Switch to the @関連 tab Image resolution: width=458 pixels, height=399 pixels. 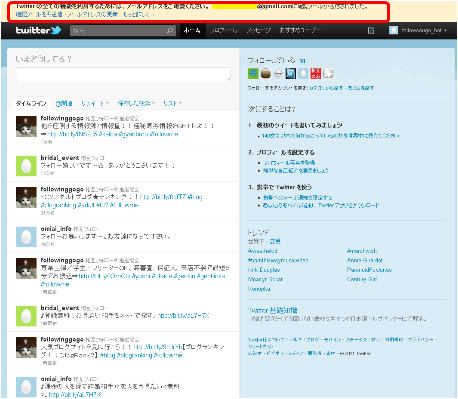(64, 103)
